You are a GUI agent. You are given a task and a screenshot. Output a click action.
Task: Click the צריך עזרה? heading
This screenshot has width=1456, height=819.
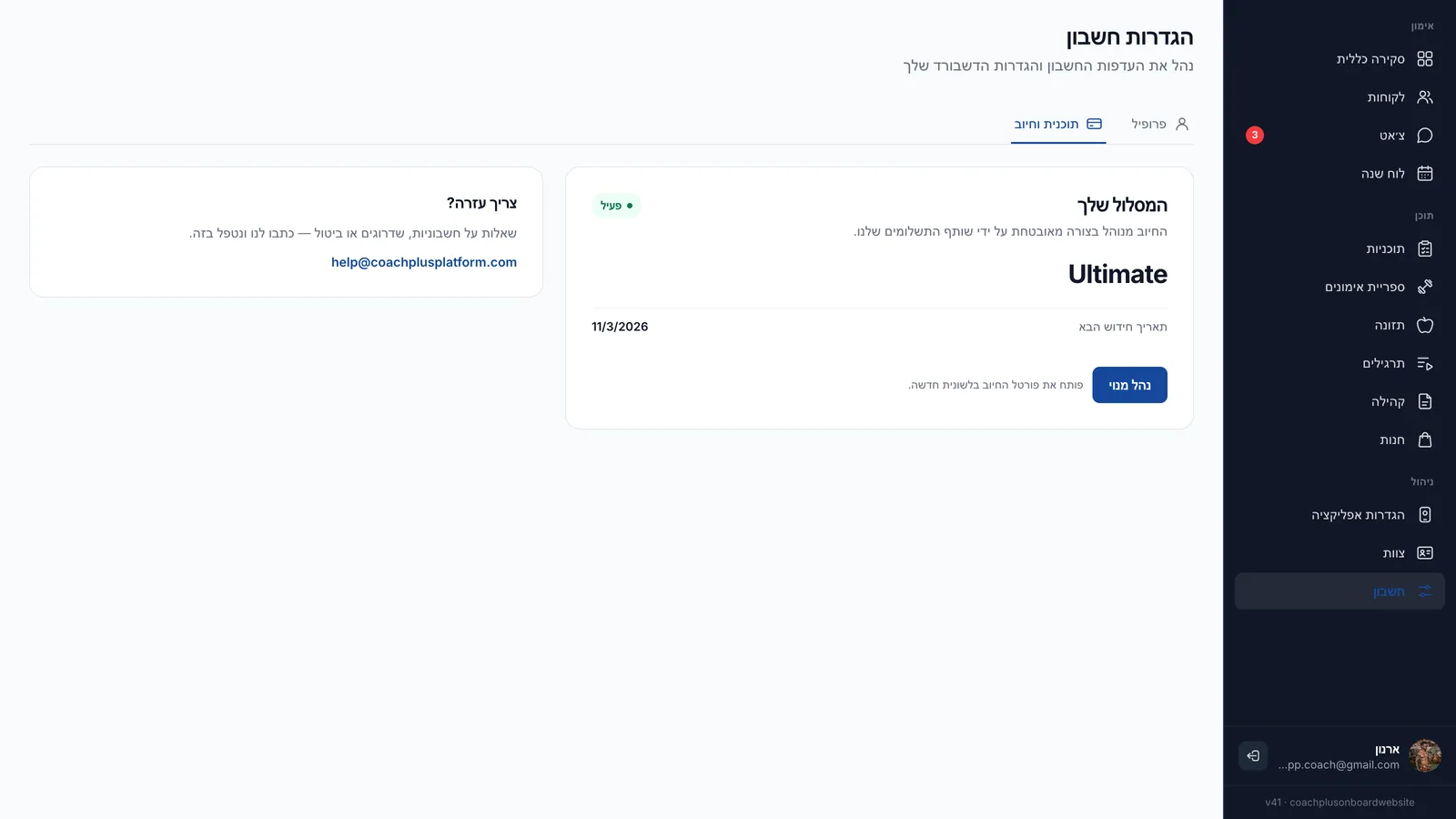point(481,203)
